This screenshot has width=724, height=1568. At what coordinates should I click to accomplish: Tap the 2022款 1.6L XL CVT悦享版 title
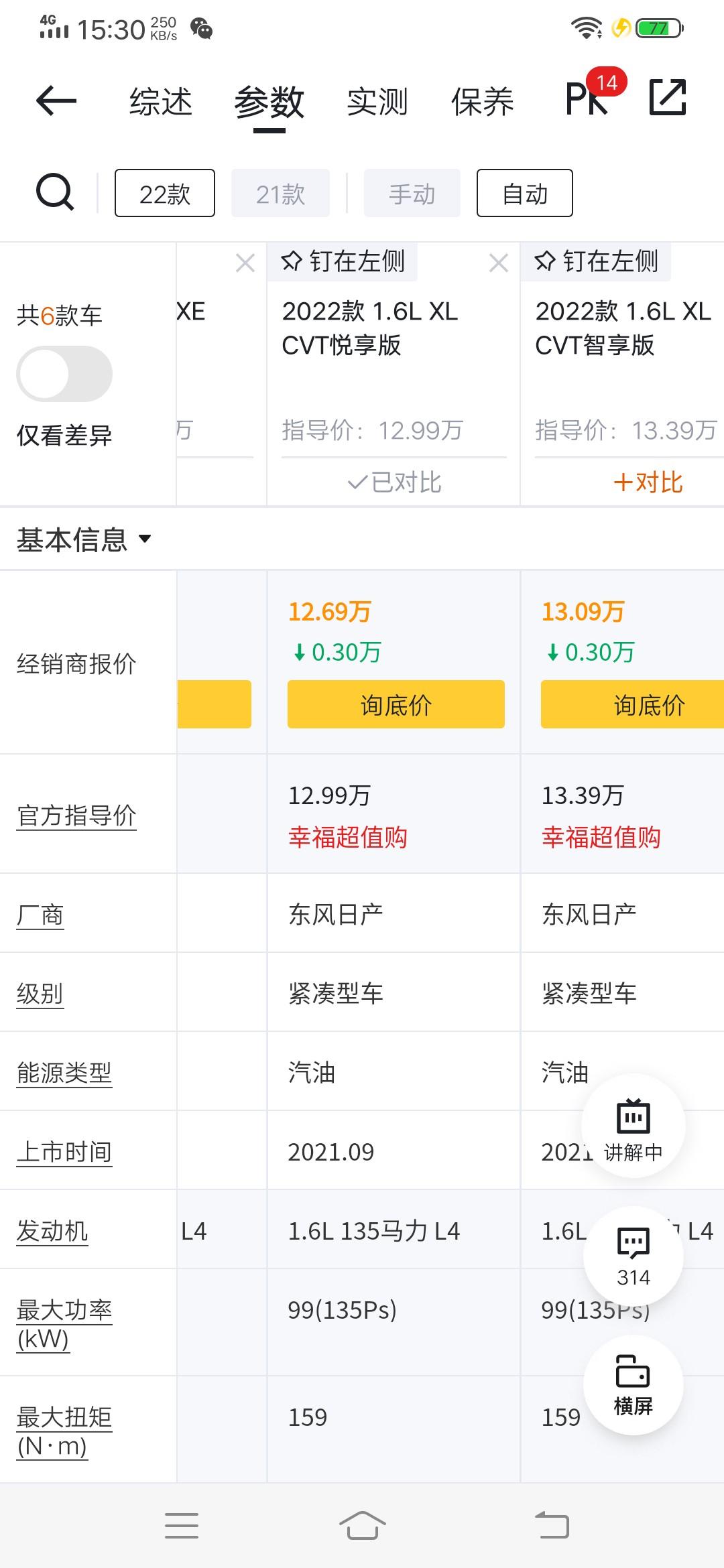370,328
